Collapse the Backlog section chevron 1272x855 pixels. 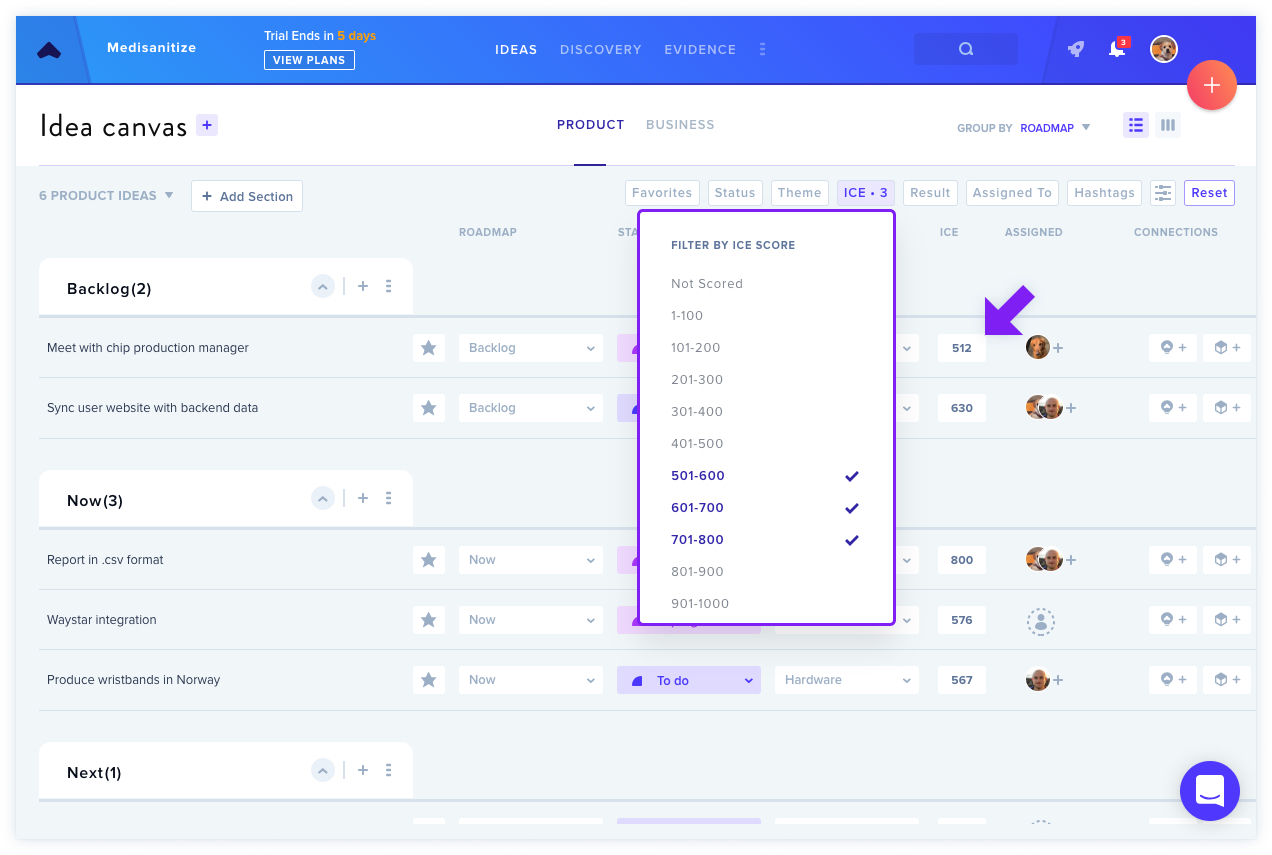[x=322, y=287]
